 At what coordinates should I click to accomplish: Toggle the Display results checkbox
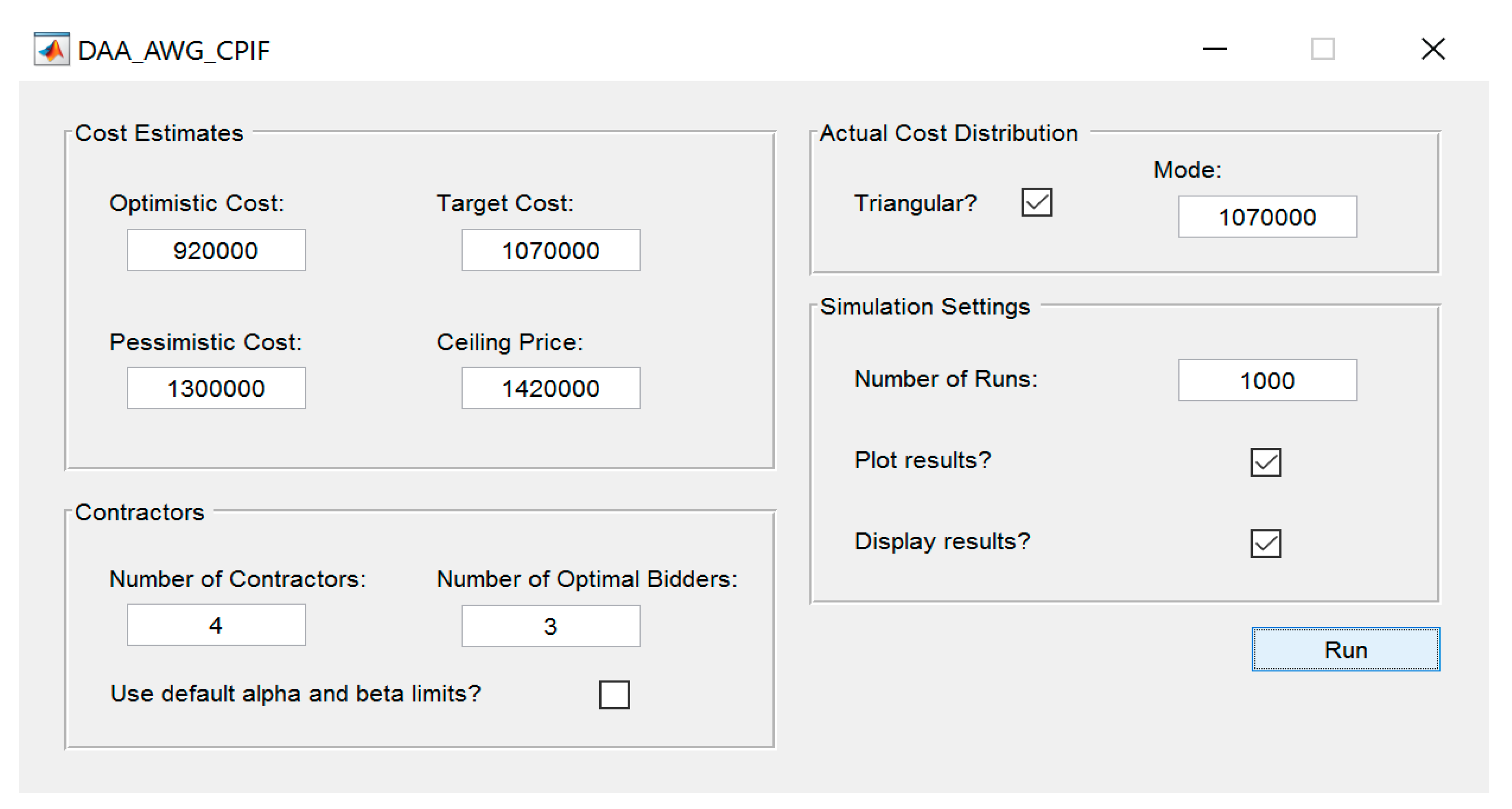(1265, 543)
